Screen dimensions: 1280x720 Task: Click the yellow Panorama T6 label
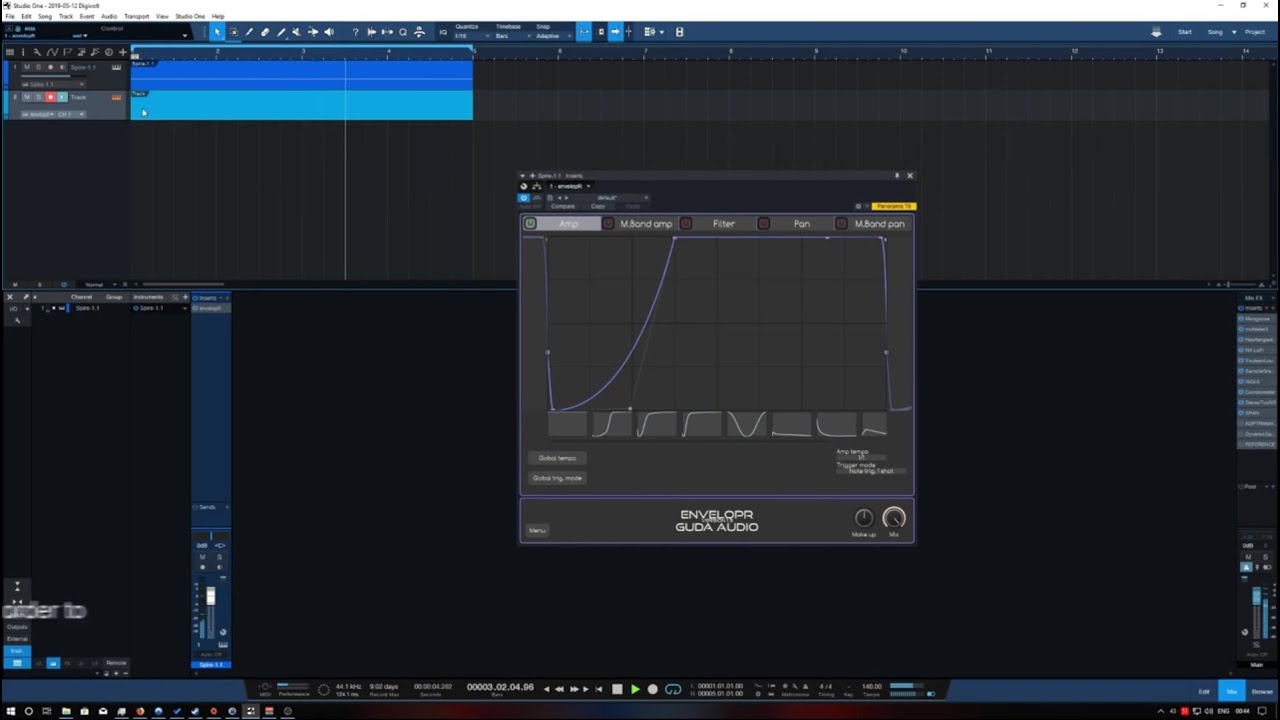click(892, 206)
